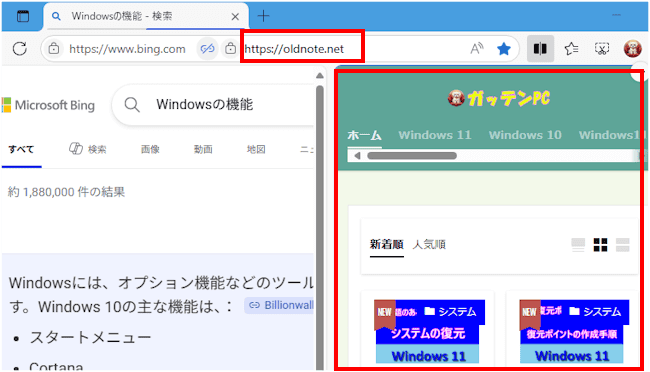Screen dimensions: 650x372
Task: Open the Favorites list icon
Action: (572, 49)
